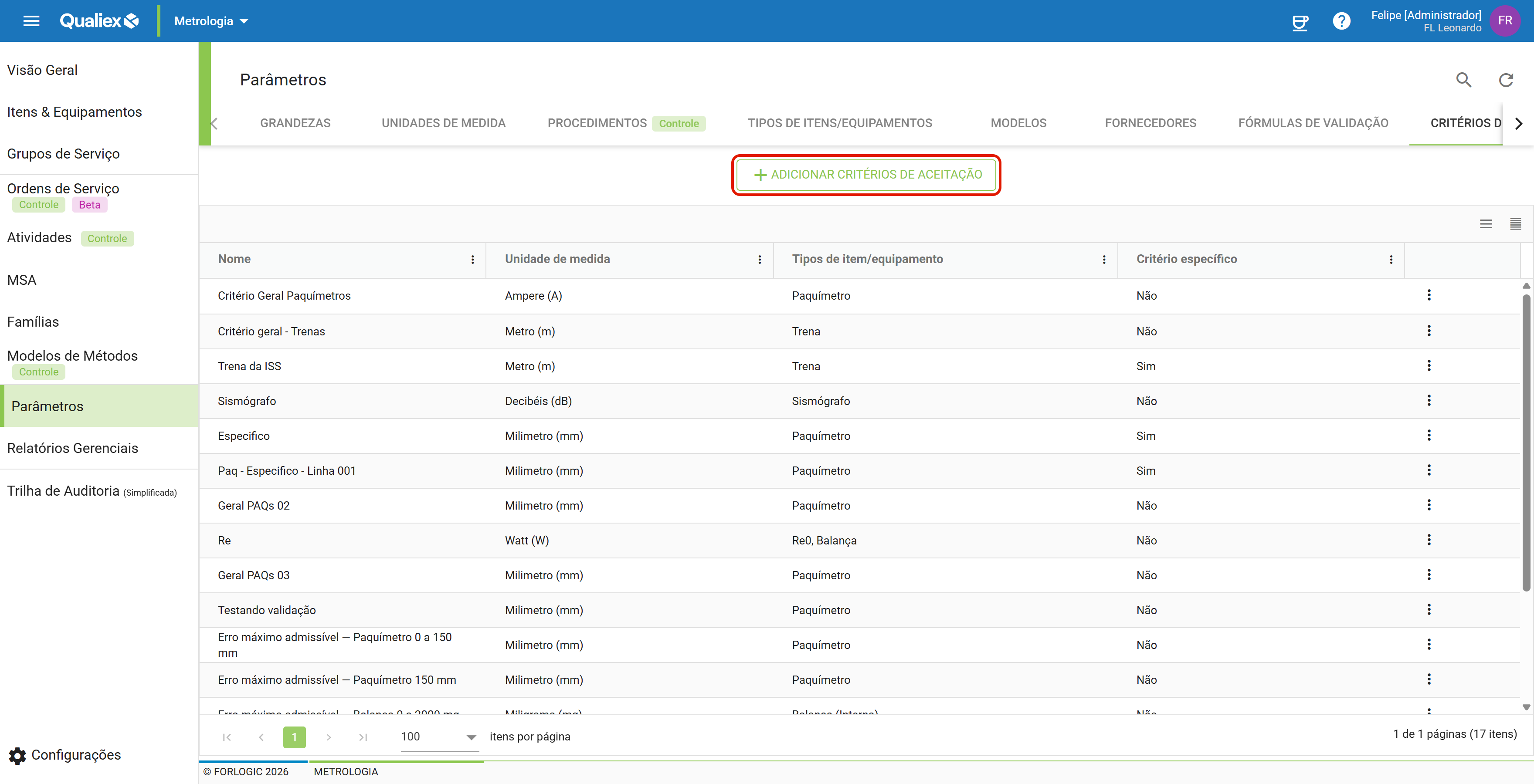Open the hamburger navigation menu

pyautogui.click(x=31, y=21)
